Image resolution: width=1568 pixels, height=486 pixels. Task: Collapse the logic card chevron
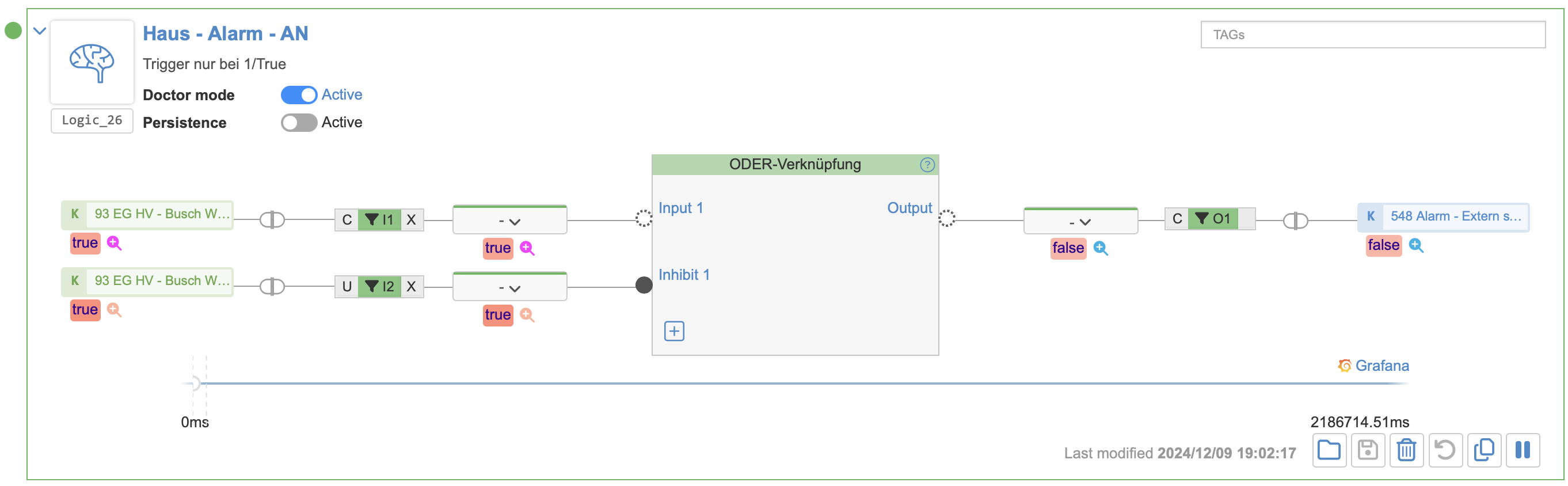pyautogui.click(x=40, y=31)
